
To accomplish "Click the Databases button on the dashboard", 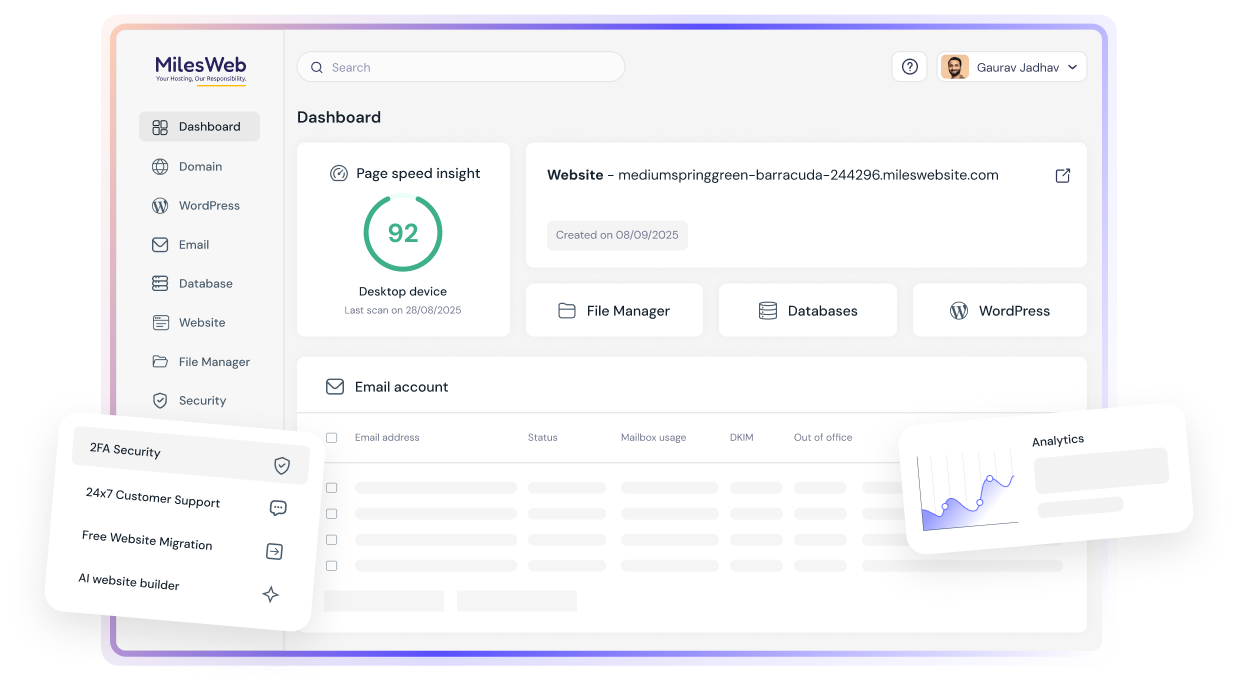I will [807, 310].
